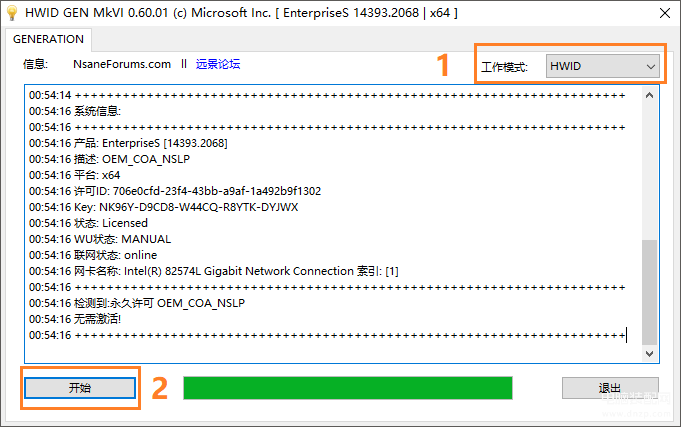Expand work mode list via chevron arrow

(x=650, y=66)
